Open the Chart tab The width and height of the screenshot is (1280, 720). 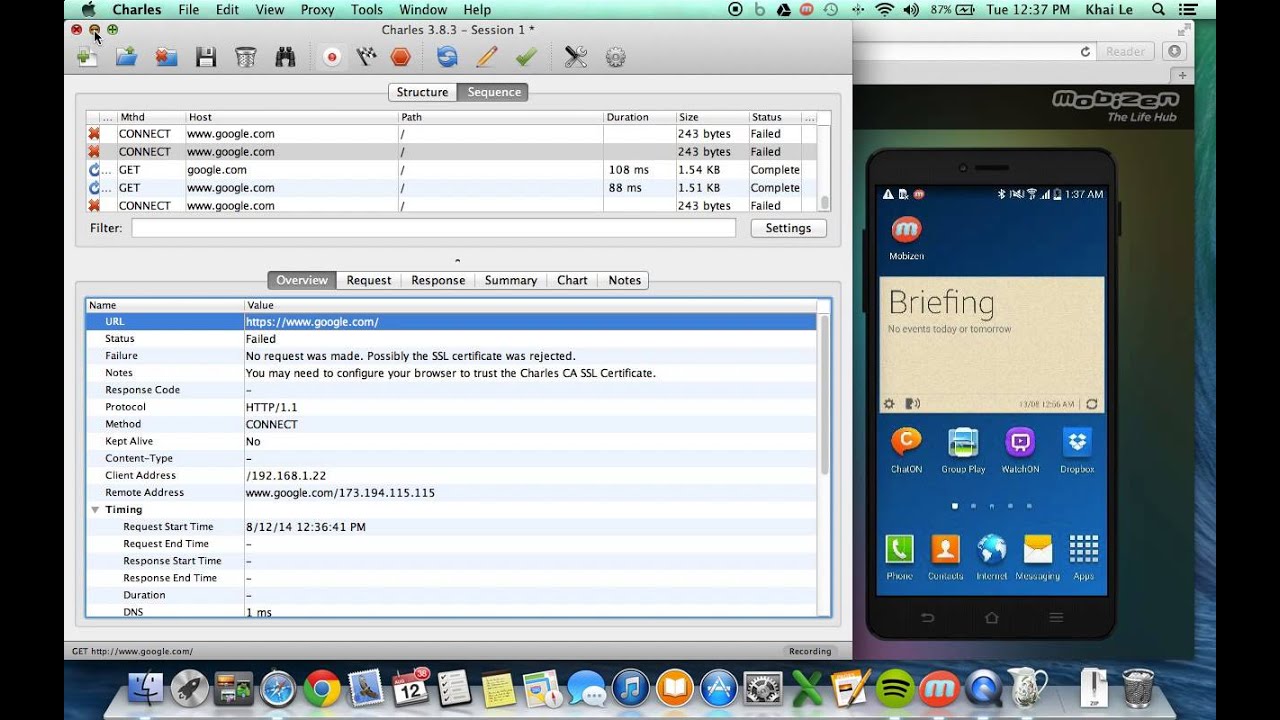click(x=572, y=280)
